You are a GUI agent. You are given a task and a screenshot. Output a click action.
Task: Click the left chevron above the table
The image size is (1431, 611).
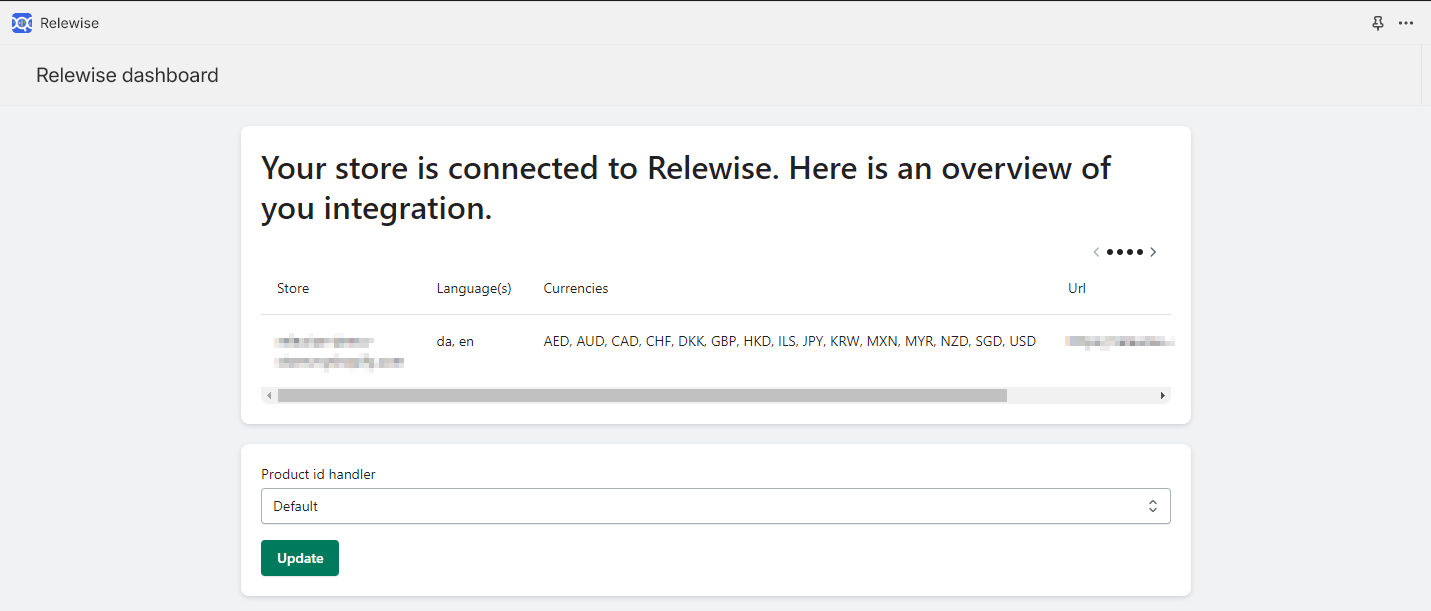[x=1096, y=252]
